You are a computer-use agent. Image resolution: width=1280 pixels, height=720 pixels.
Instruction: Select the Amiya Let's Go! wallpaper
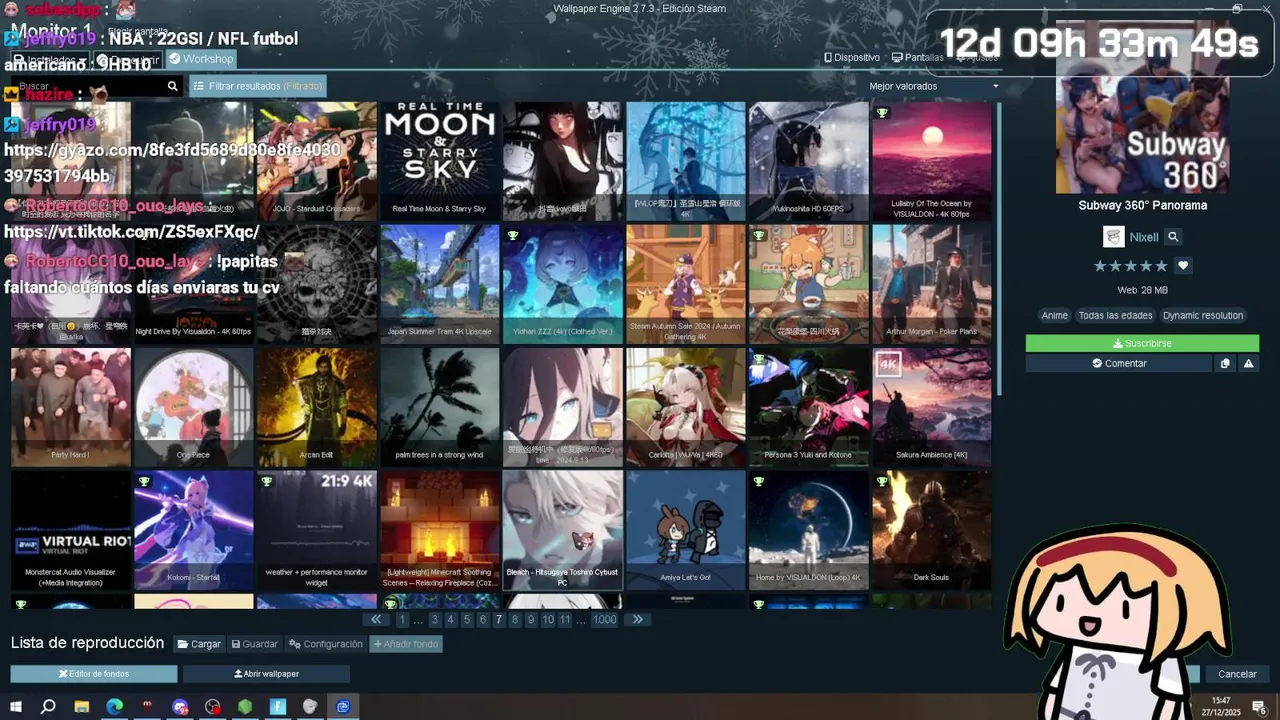(x=685, y=530)
